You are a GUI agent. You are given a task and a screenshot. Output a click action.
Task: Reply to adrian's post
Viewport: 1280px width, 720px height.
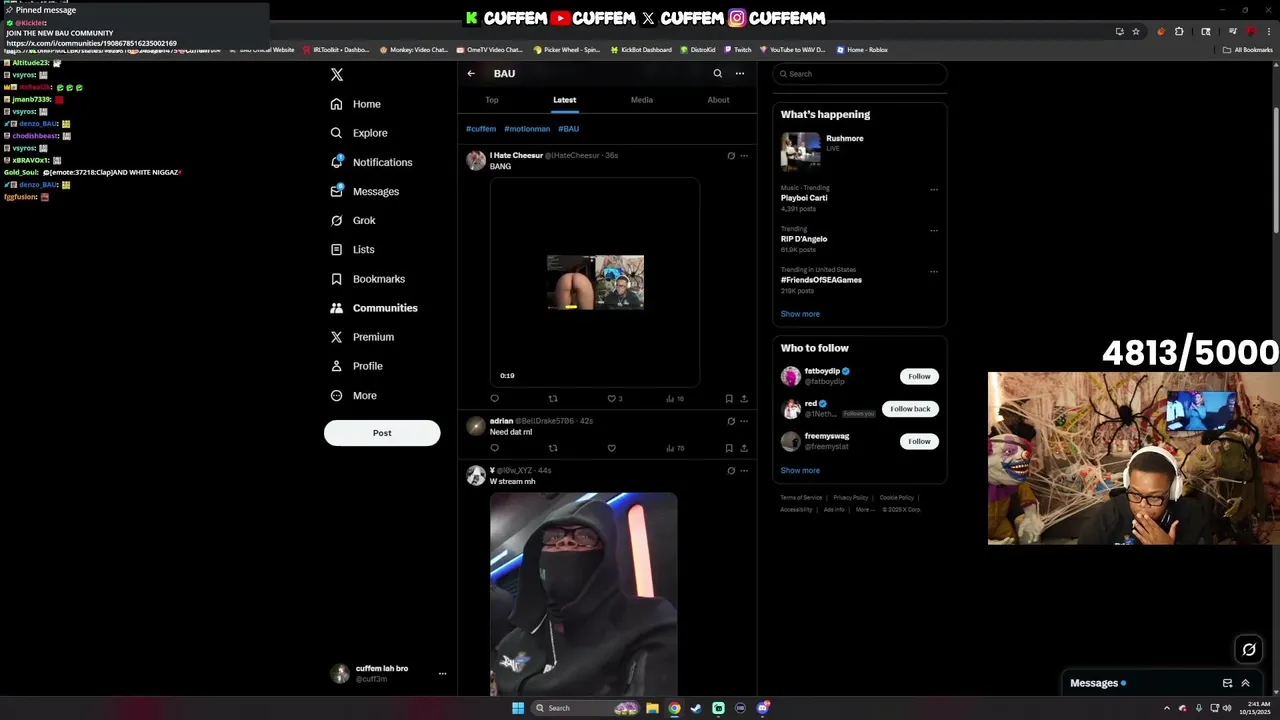point(494,448)
